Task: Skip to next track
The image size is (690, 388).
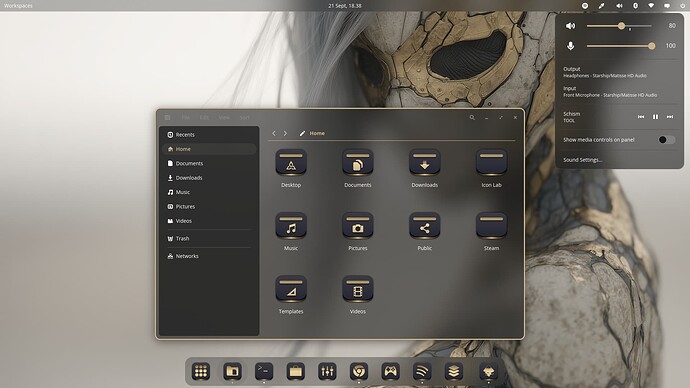Action: tap(670, 117)
